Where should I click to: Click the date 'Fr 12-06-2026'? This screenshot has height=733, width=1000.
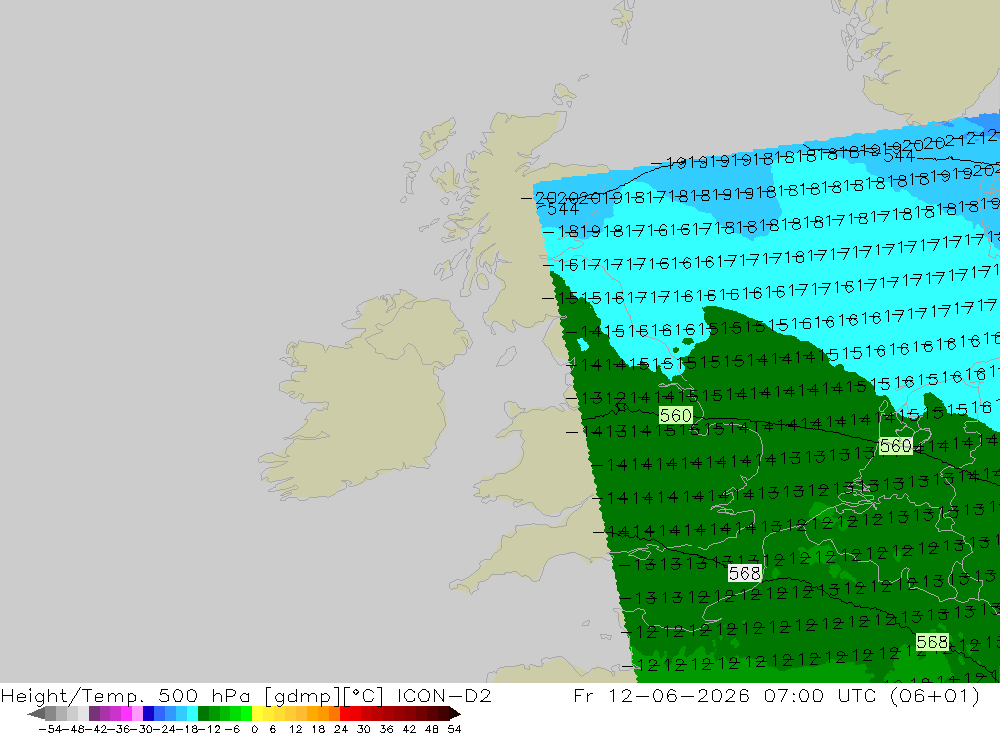pyautogui.click(x=661, y=695)
